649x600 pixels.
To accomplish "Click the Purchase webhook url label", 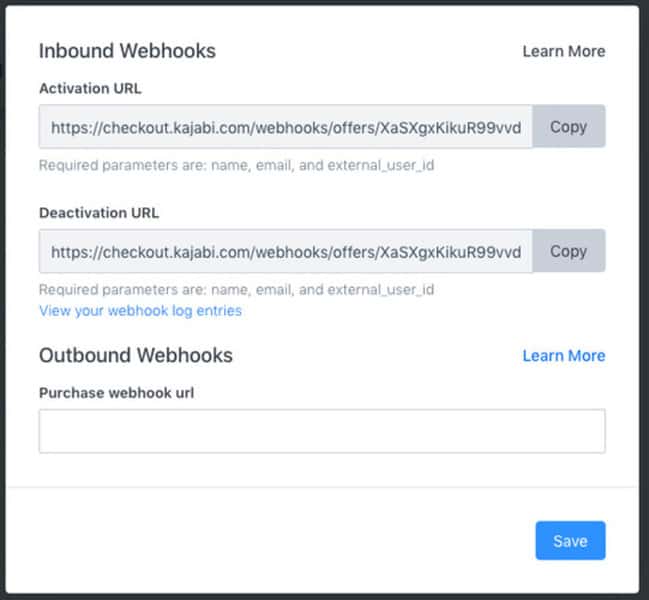I will [x=116, y=393].
